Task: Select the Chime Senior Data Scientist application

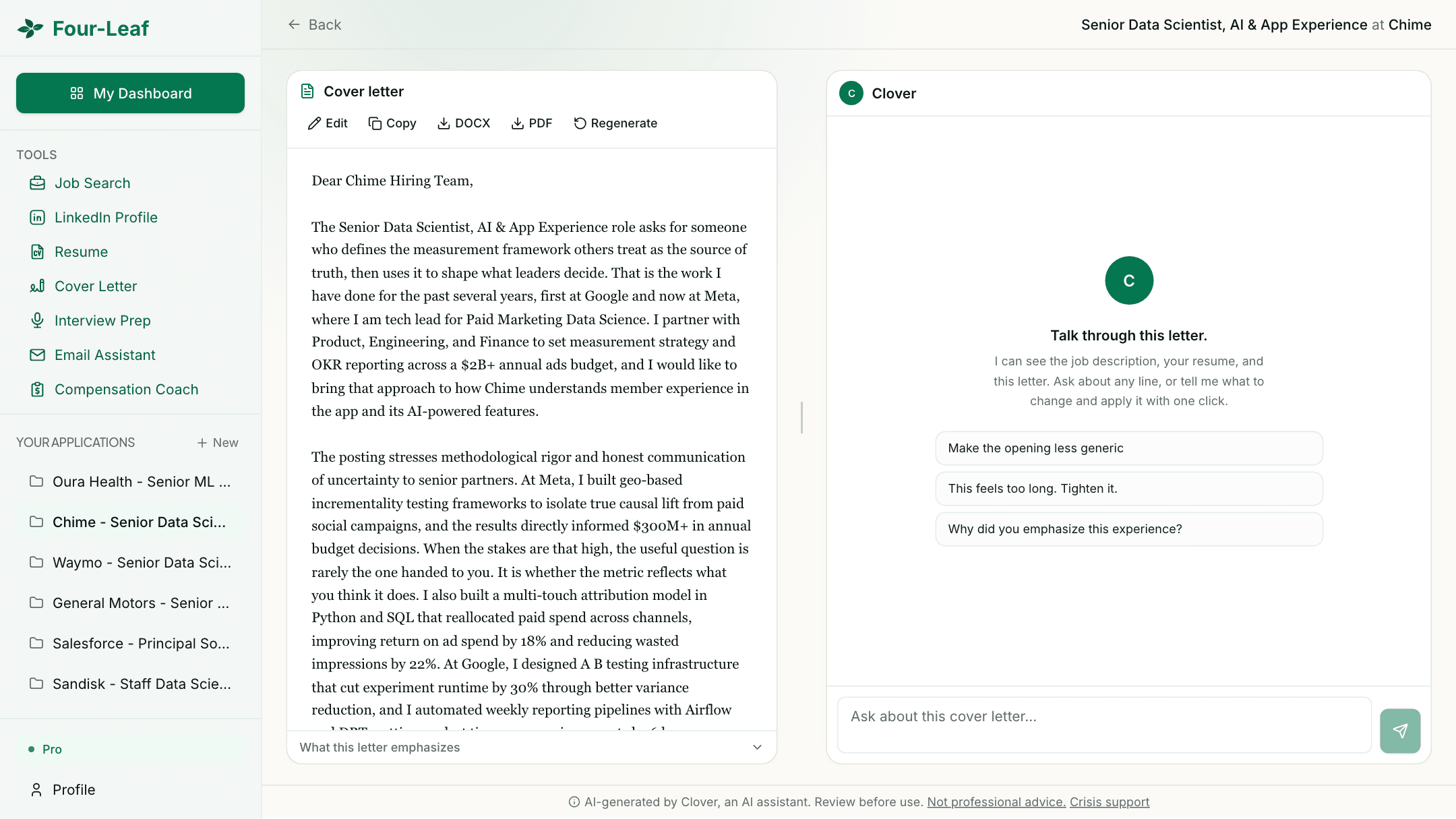Action: [130, 522]
